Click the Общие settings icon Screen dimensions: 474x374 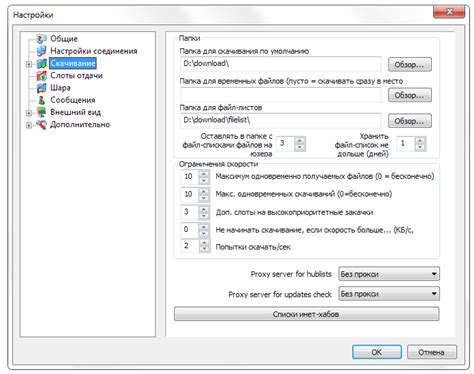41,39
